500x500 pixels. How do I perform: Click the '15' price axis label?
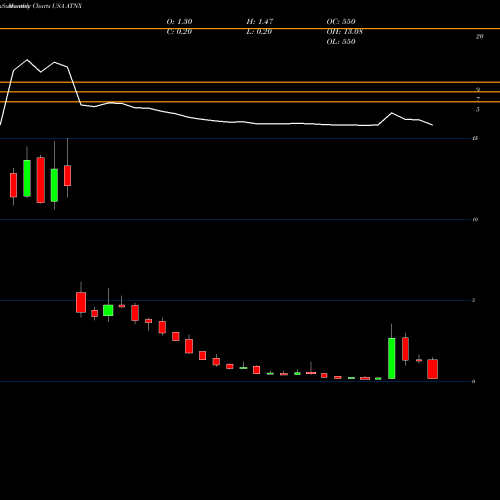point(475,138)
